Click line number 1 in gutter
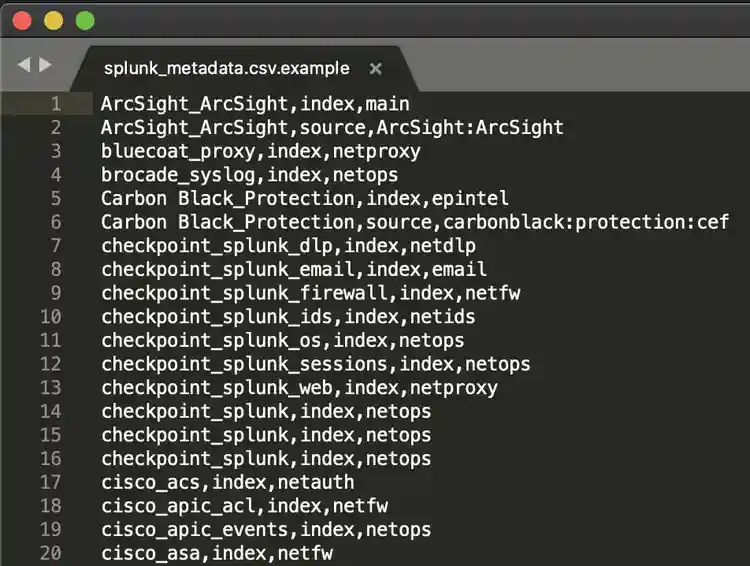Image resolution: width=750 pixels, height=566 pixels. click(x=55, y=103)
